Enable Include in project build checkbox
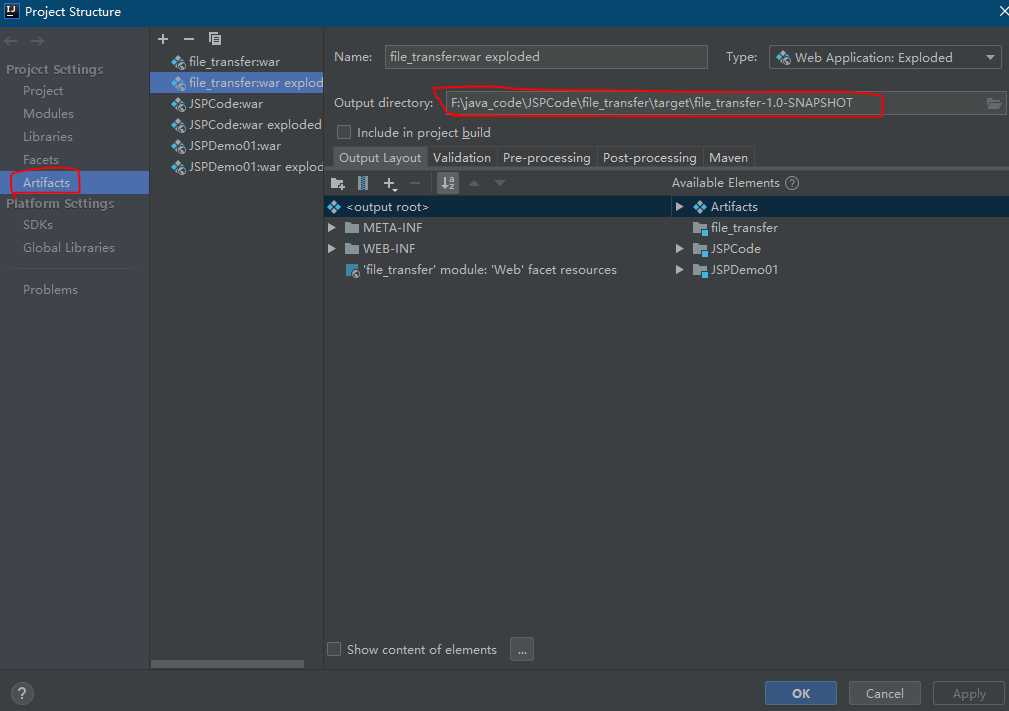 click(344, 133)
